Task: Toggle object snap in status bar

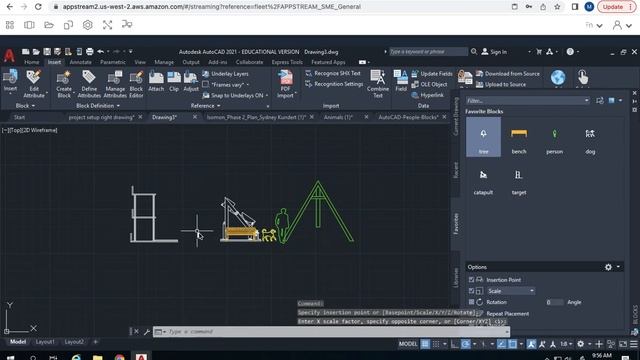Action: point(513,344)
